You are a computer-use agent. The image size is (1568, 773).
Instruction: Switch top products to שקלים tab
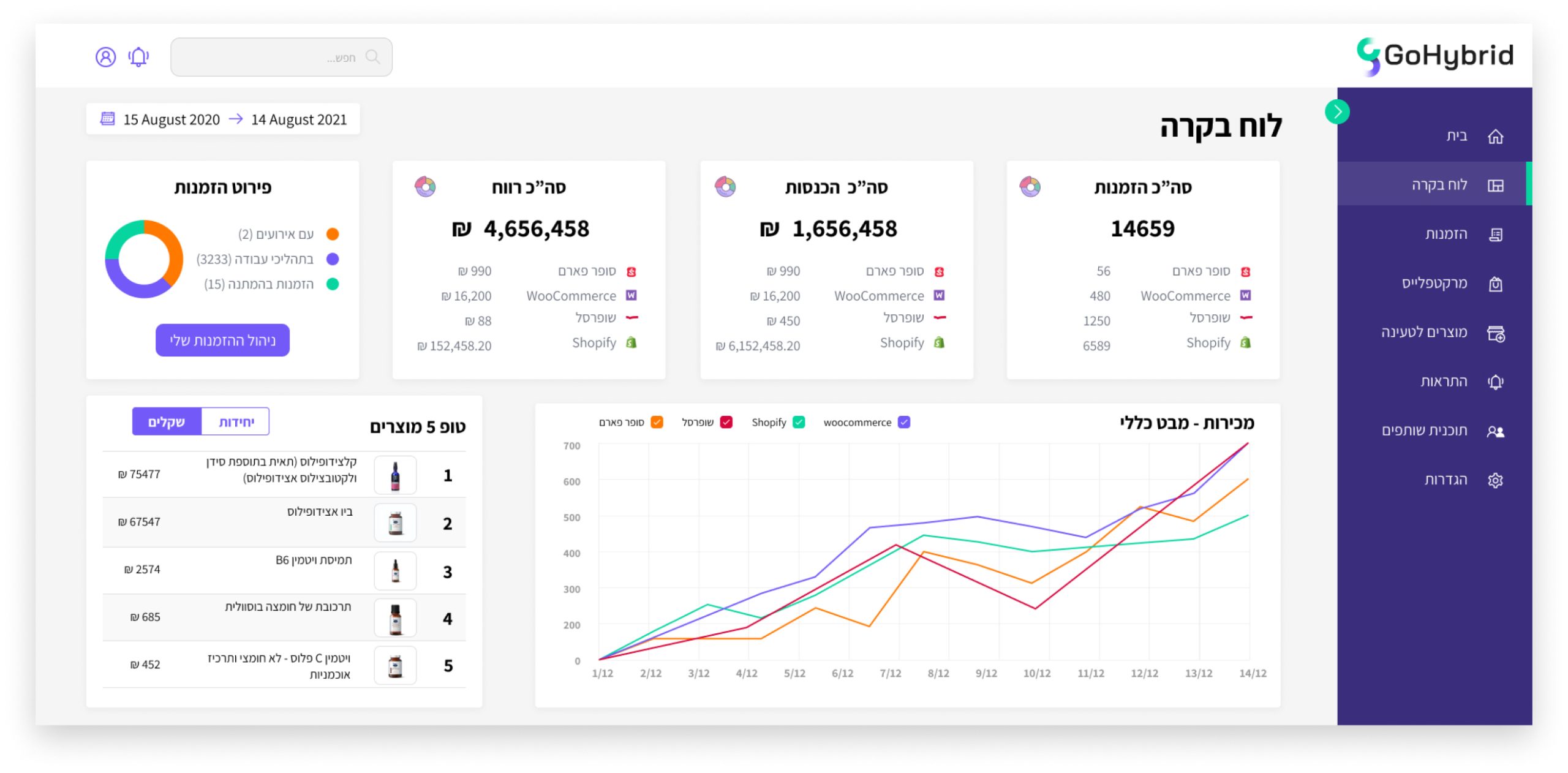click(x=167, y=422)
